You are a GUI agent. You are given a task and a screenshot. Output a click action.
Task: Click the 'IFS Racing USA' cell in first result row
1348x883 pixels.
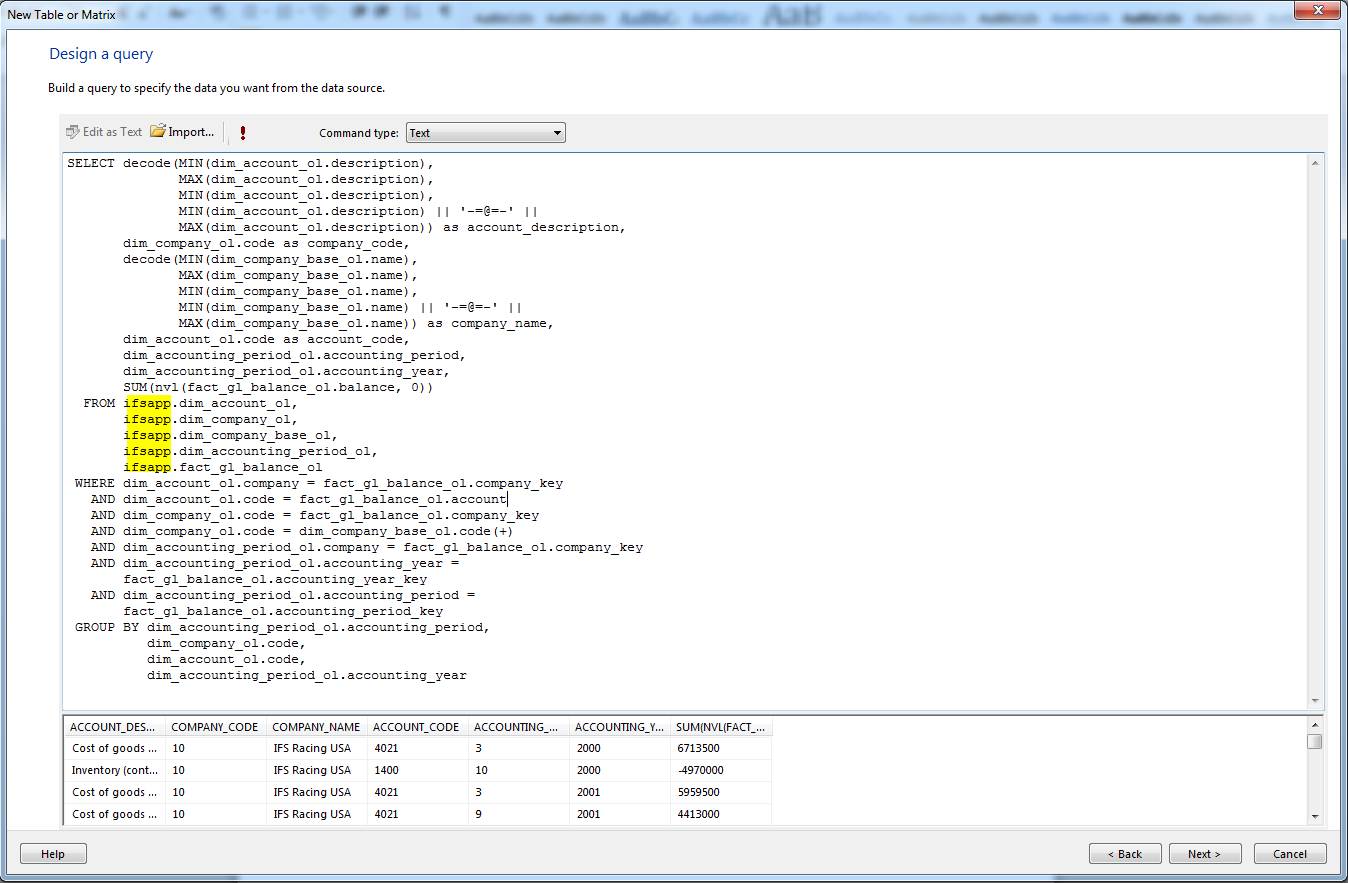tap(312, 748)
